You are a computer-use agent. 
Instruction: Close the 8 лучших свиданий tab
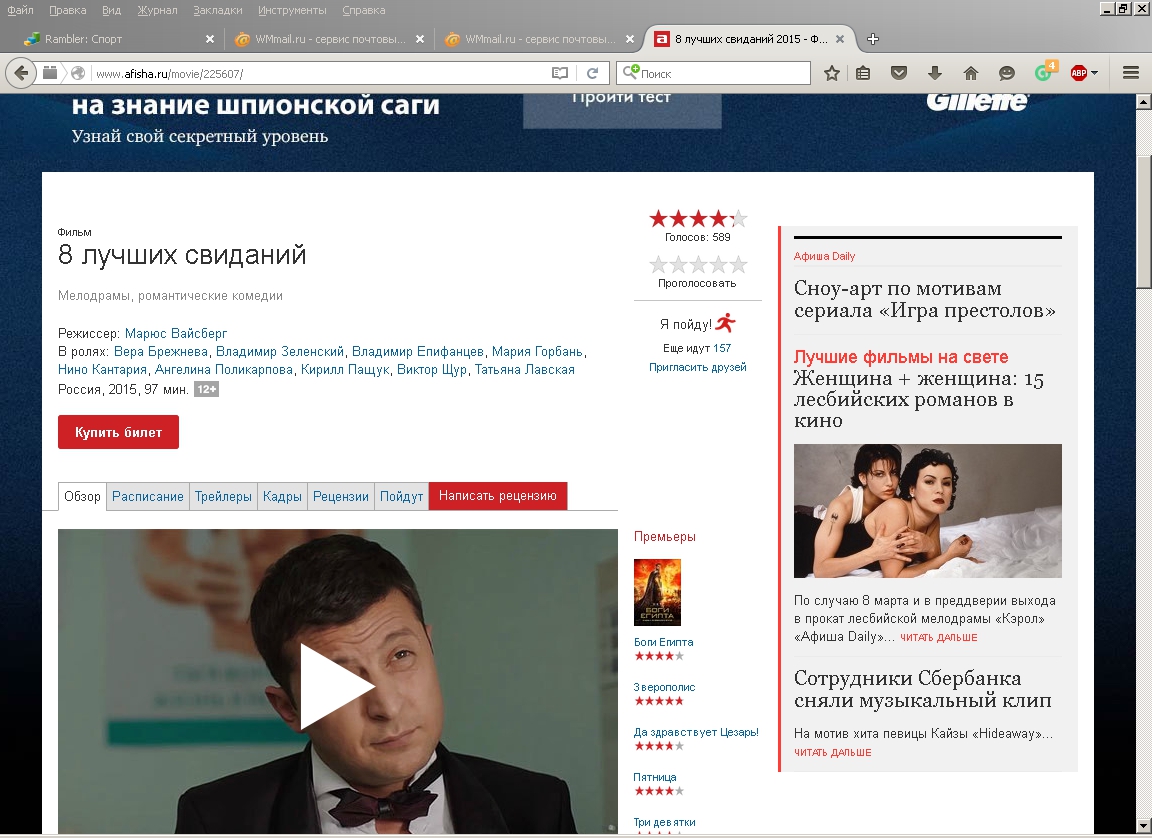coord(840,39)
